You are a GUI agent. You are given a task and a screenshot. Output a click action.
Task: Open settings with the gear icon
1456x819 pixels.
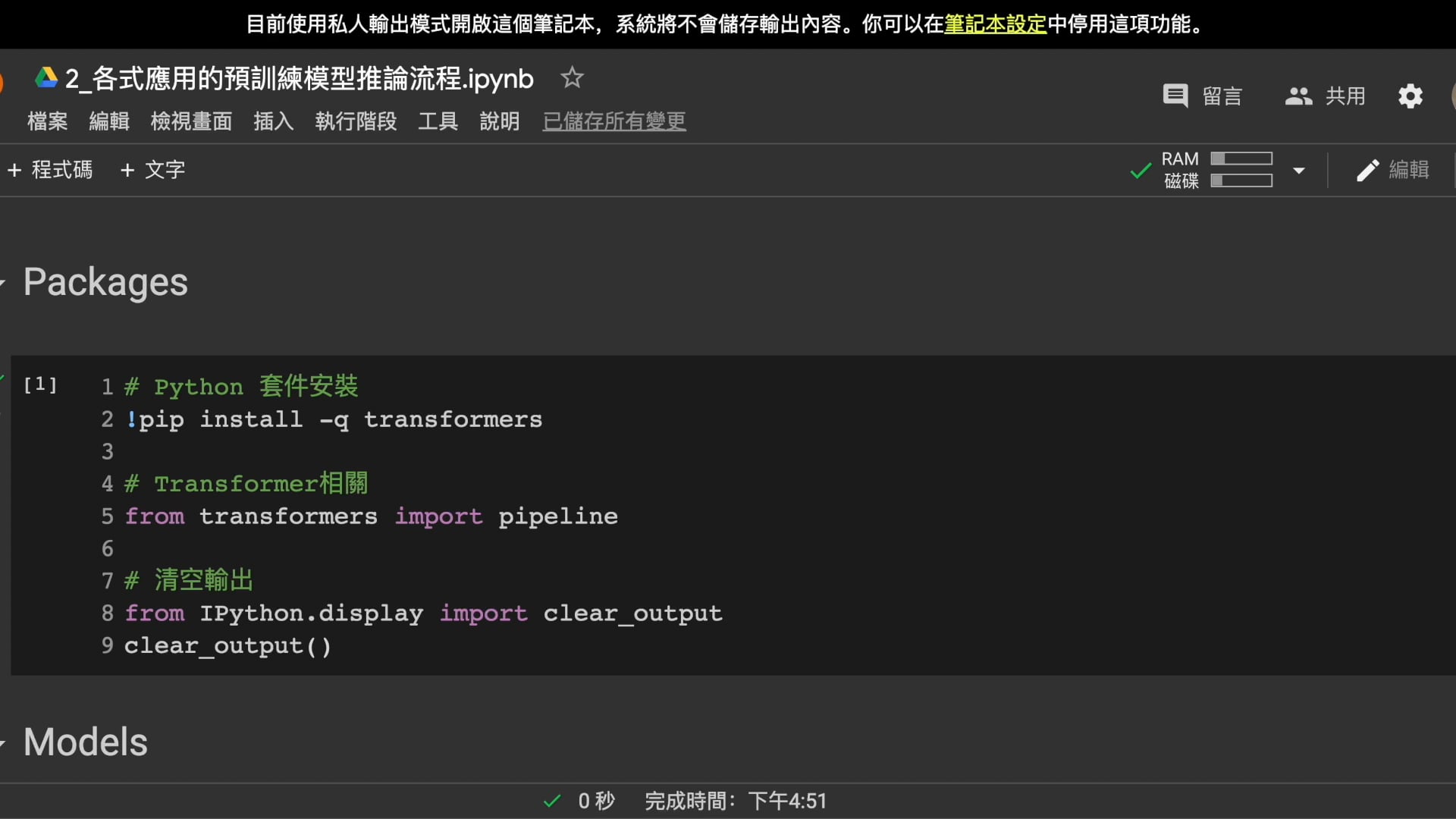tap(1410, 96)
